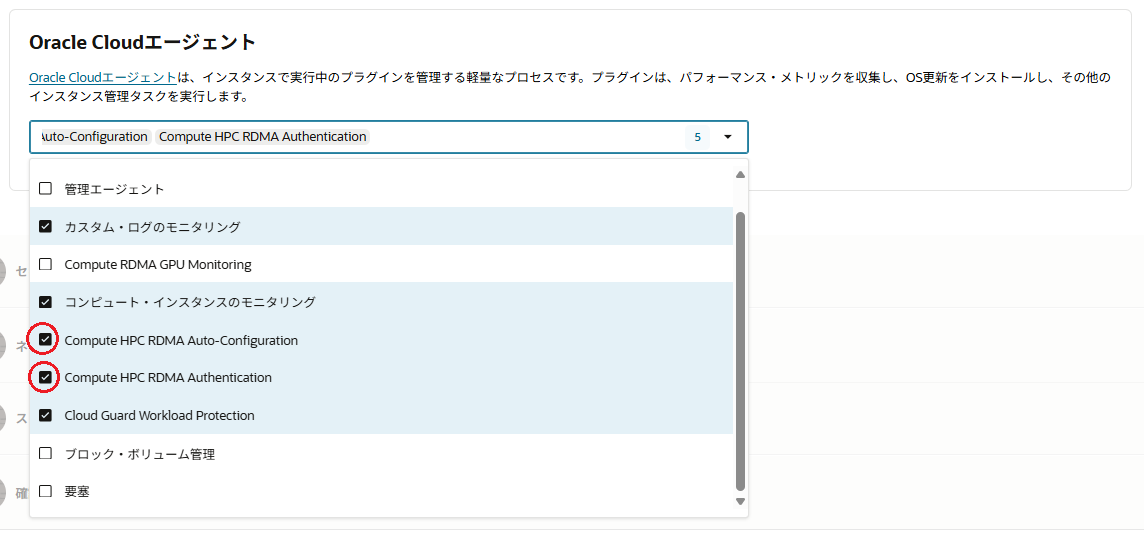
Task: Disable Compute HPC RDMA Auto-Configuration checkbox
Action: 45,340
